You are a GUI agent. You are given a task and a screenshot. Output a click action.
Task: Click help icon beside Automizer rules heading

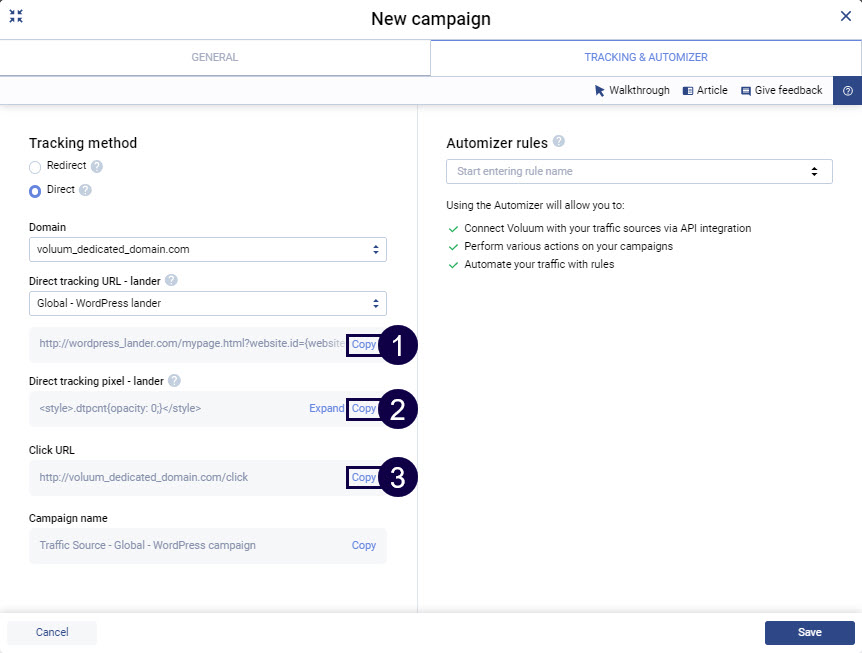559,142
